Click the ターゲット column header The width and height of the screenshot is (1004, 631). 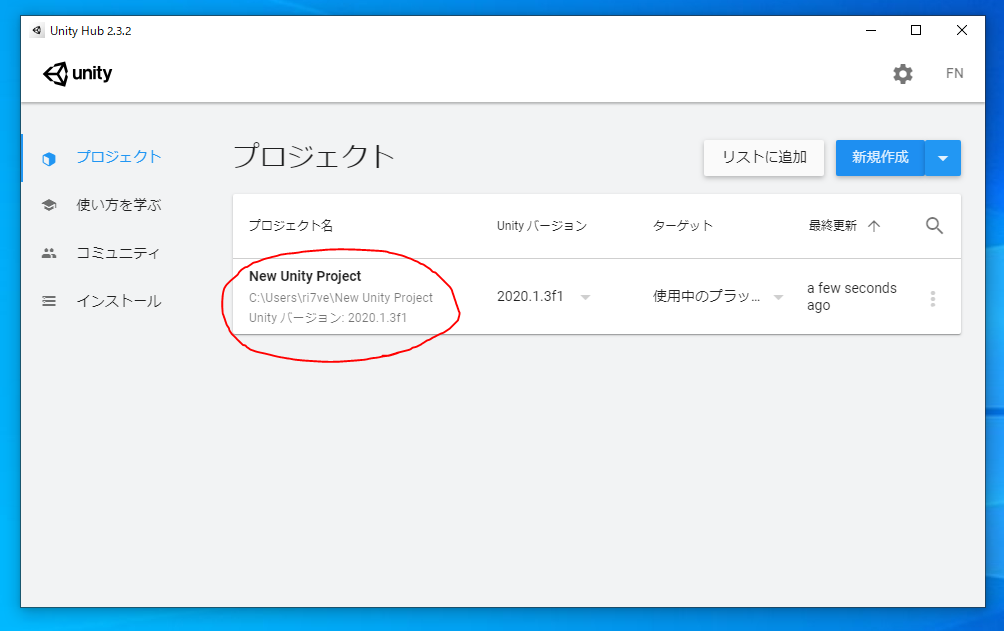(683, 225)
